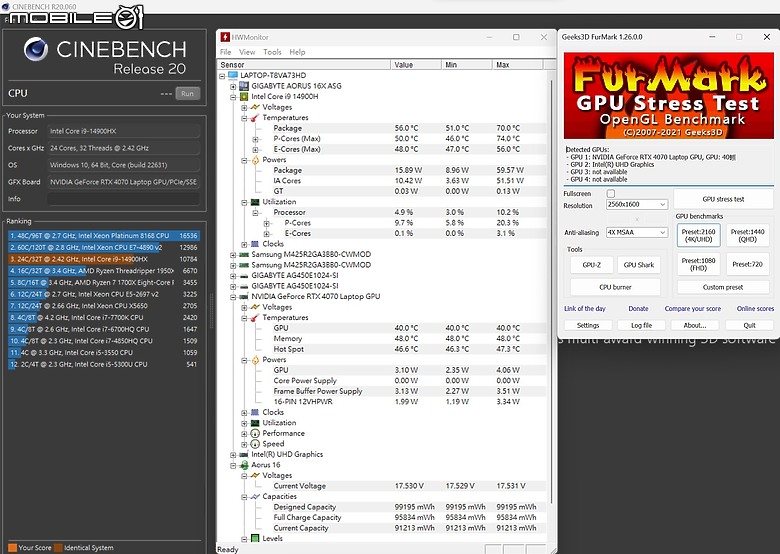Click the GPU Powers flame icon
The height and width of the screenshot is (554, 780).
coord(255,360)
